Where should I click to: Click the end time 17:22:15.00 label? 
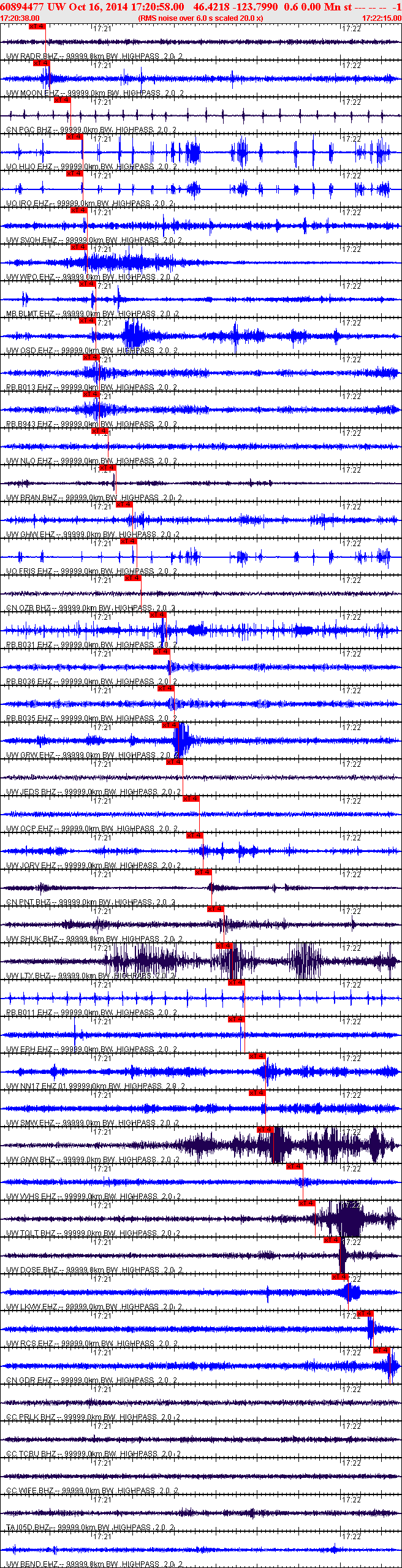coord(381,18)
